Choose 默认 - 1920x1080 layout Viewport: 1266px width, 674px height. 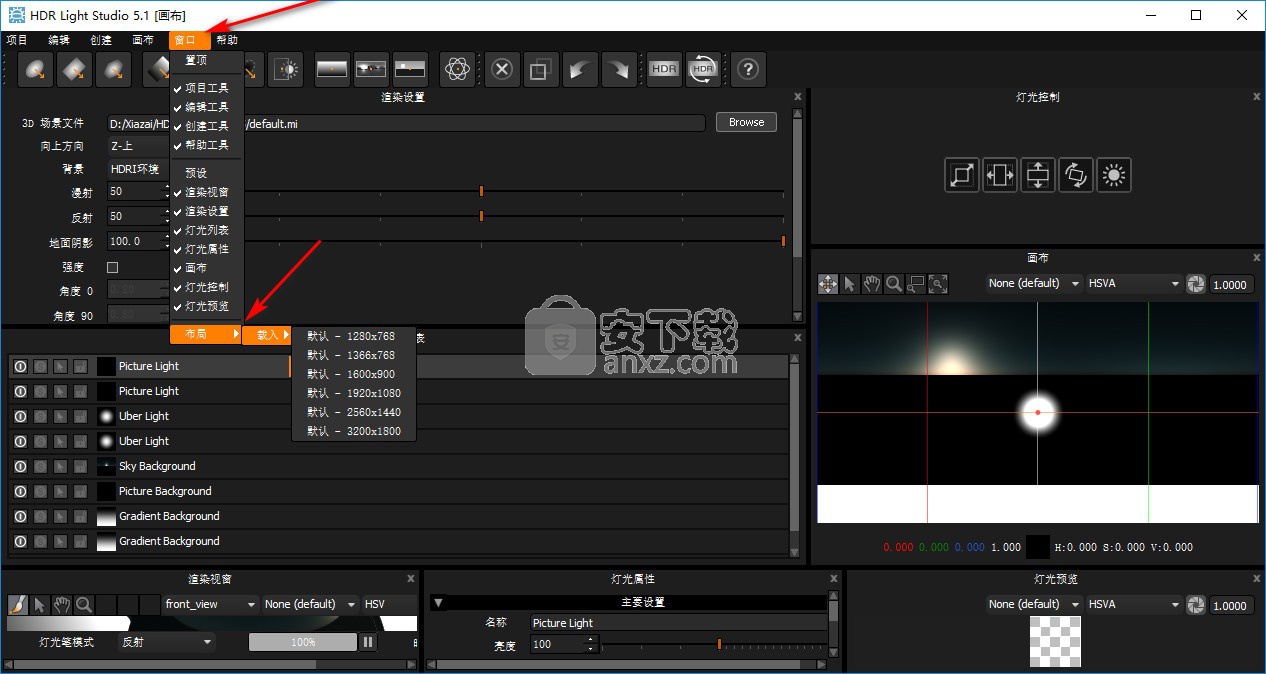point(354,393)
